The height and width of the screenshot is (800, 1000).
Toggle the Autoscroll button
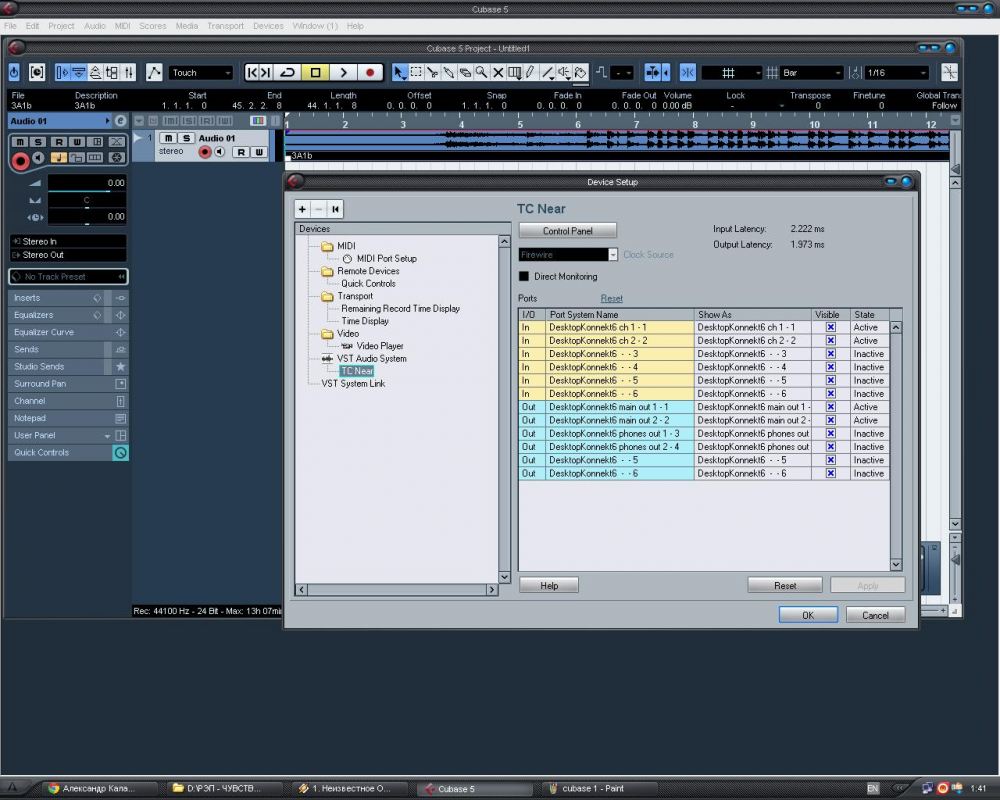(x=652, y=73)
